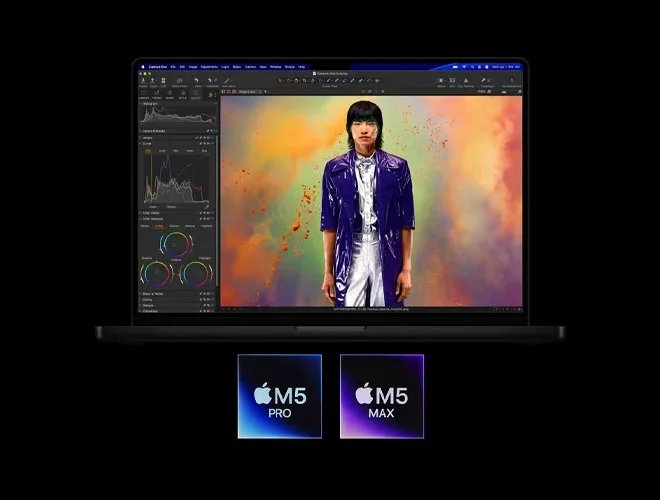The width and height of the screenshot is (660, 500).
Task: Click the curve graph area
Action: pos(176,179)
